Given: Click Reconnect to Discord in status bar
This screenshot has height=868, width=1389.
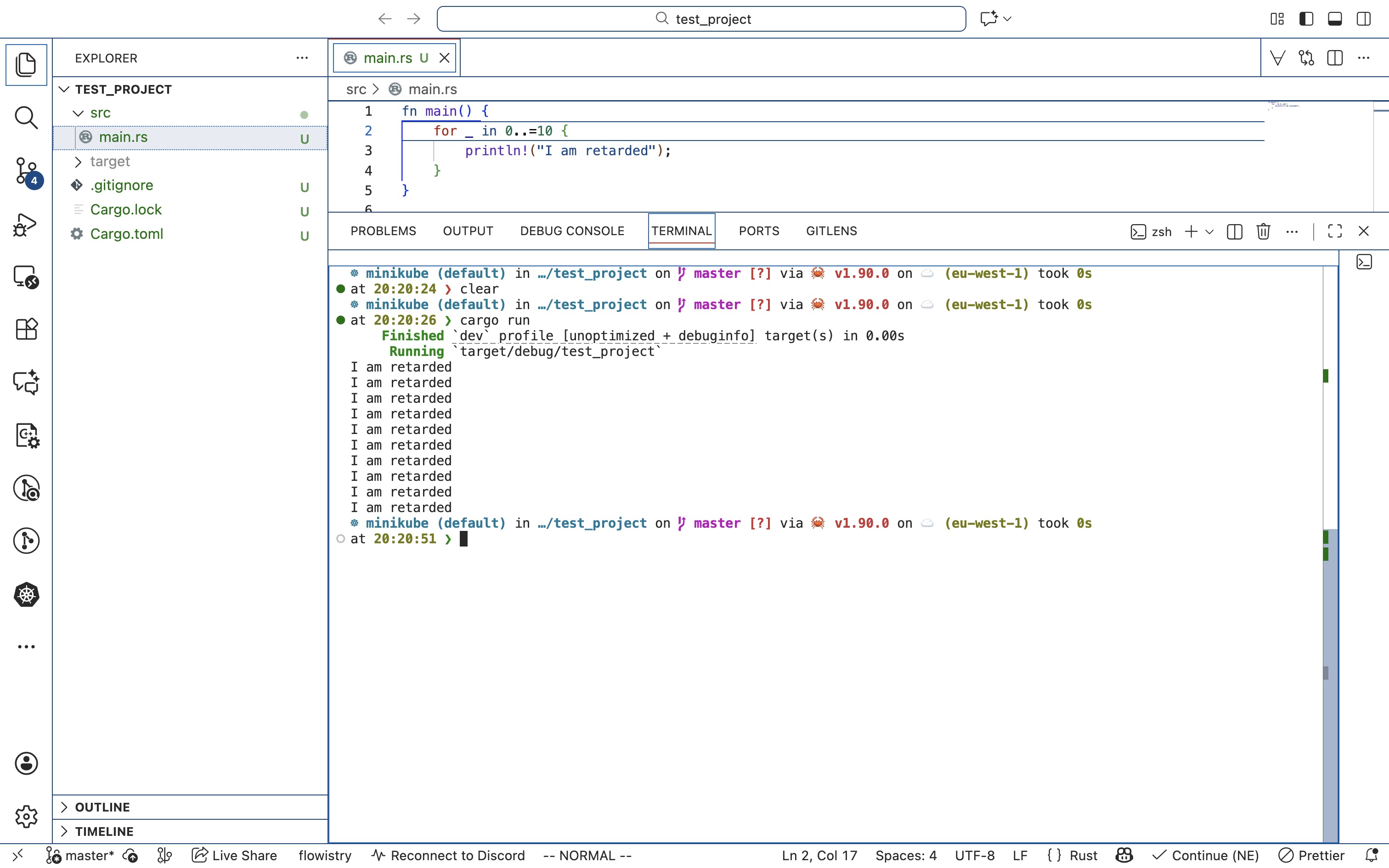Looking at the screenshot, I should (x=448, y=855).
